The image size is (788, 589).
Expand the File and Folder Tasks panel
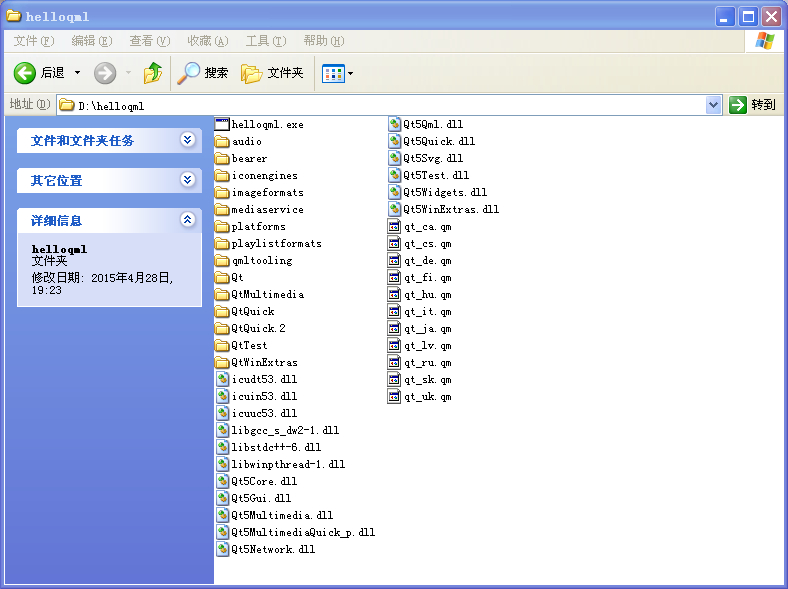click(187, 139)
